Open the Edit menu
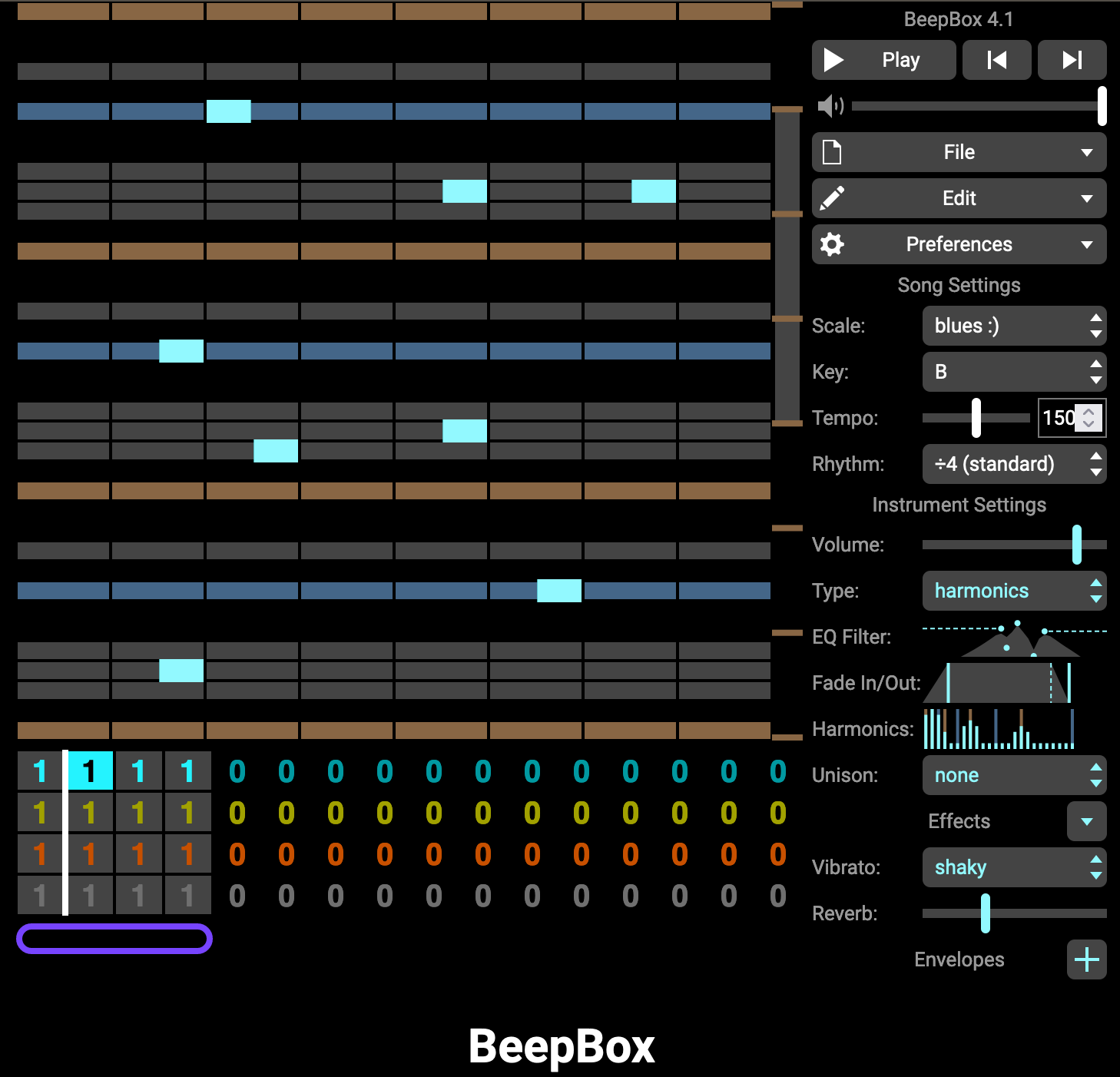Image resolution: width=1120 pixels, height=1077 pixels. pyautogui.click(x=959, y=198)
